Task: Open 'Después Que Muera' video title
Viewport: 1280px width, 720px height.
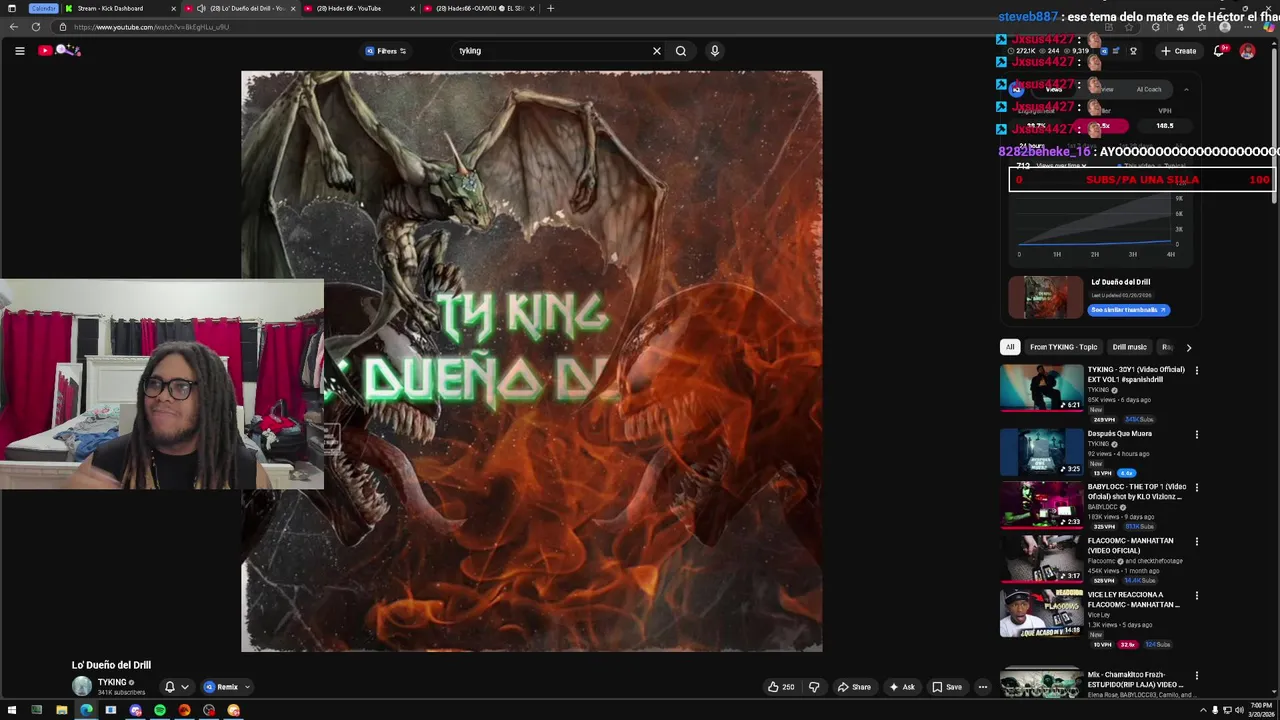Action: pyautogui.click(x=1120, y=434)
